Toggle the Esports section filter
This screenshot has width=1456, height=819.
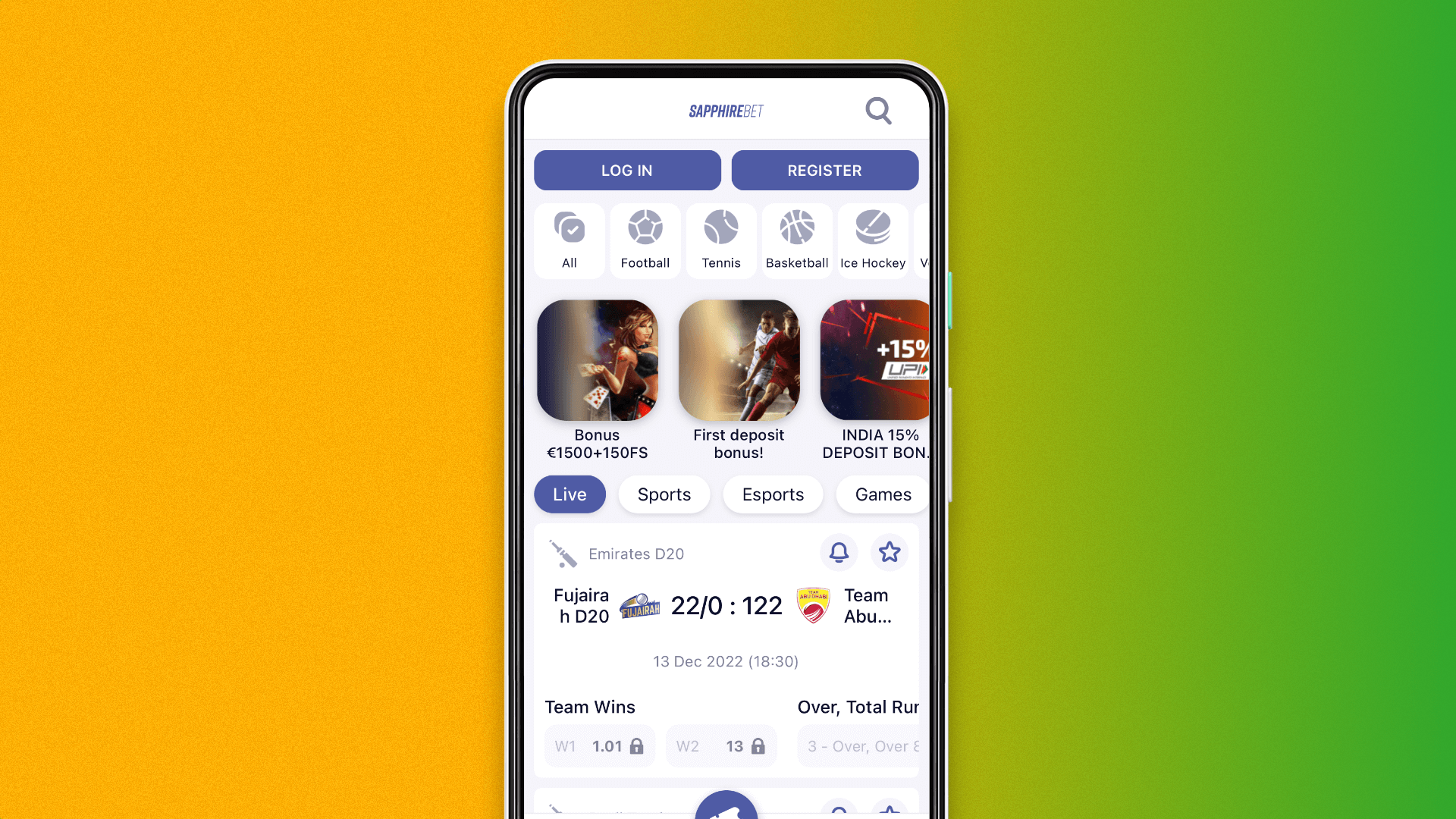pyautogui.click(x=773, y=494)
